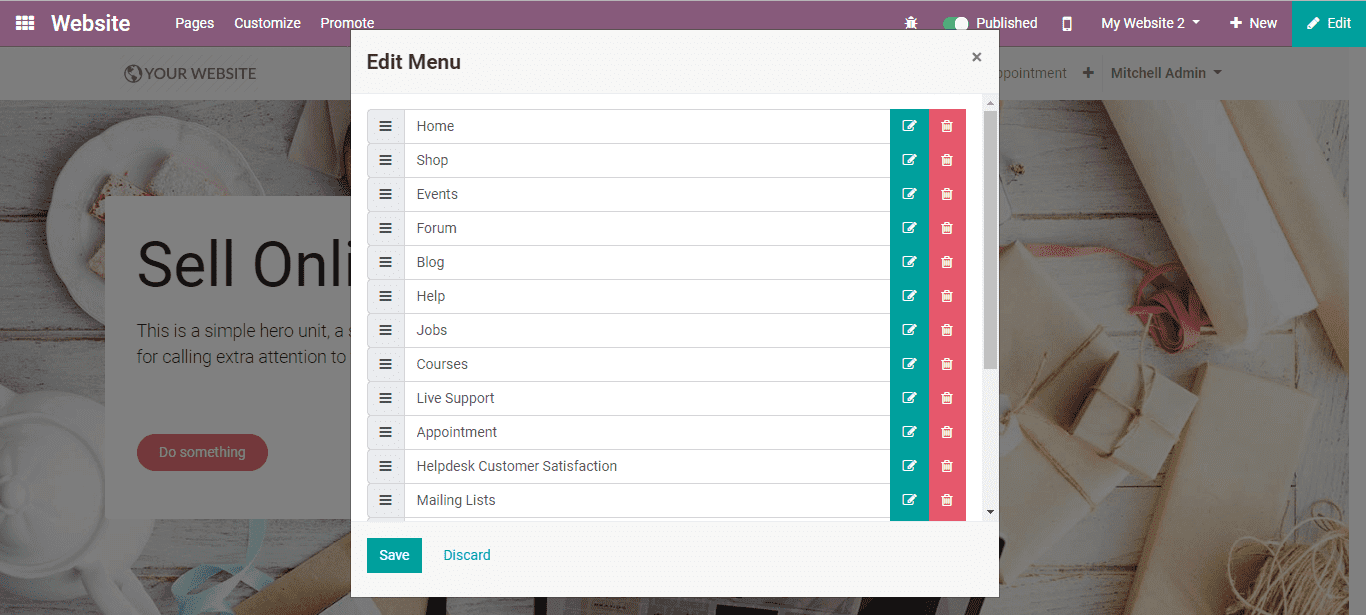Image resolution: width=1366 pixels, height=615 pixels.
Task: Edit the Shop menu entry
Action: pyautogui.click(x=909, y=160)
